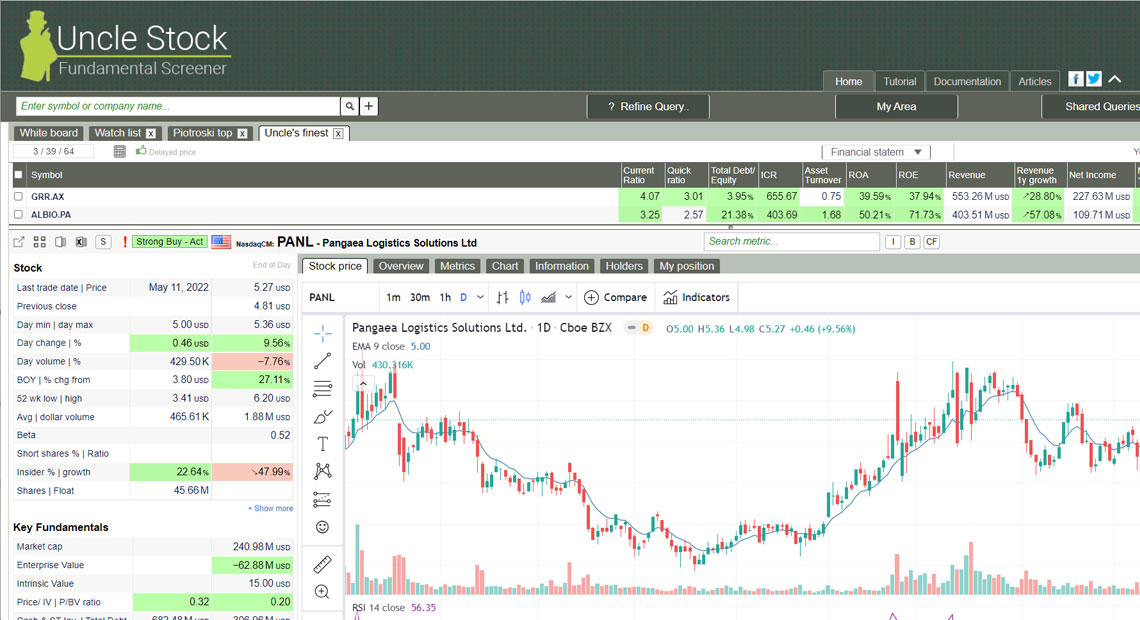
Task: Select the zoom-in magnifier tool
Action: pyautogui.click(x=323, y=591)
